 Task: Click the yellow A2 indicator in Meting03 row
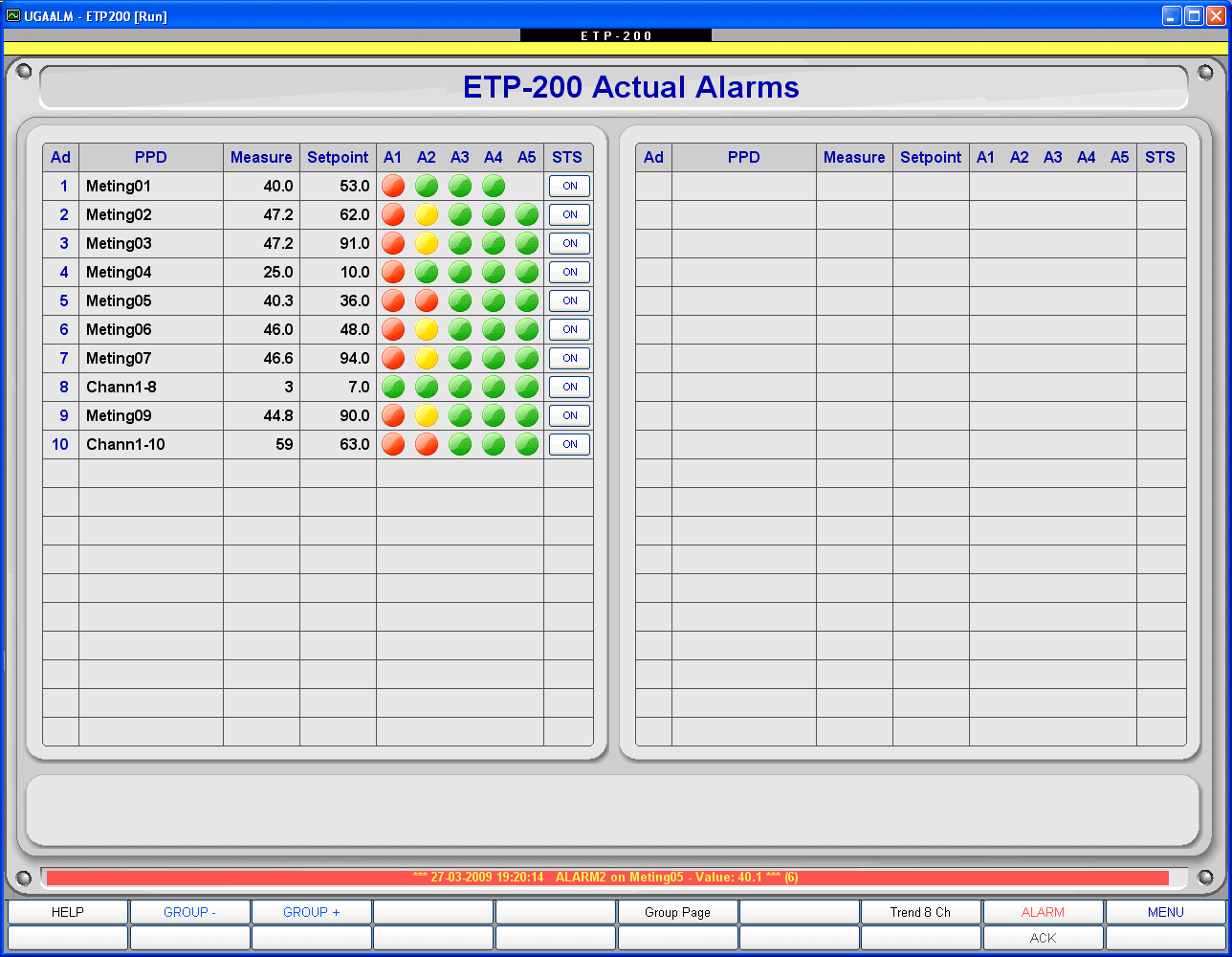click(427, 243)
